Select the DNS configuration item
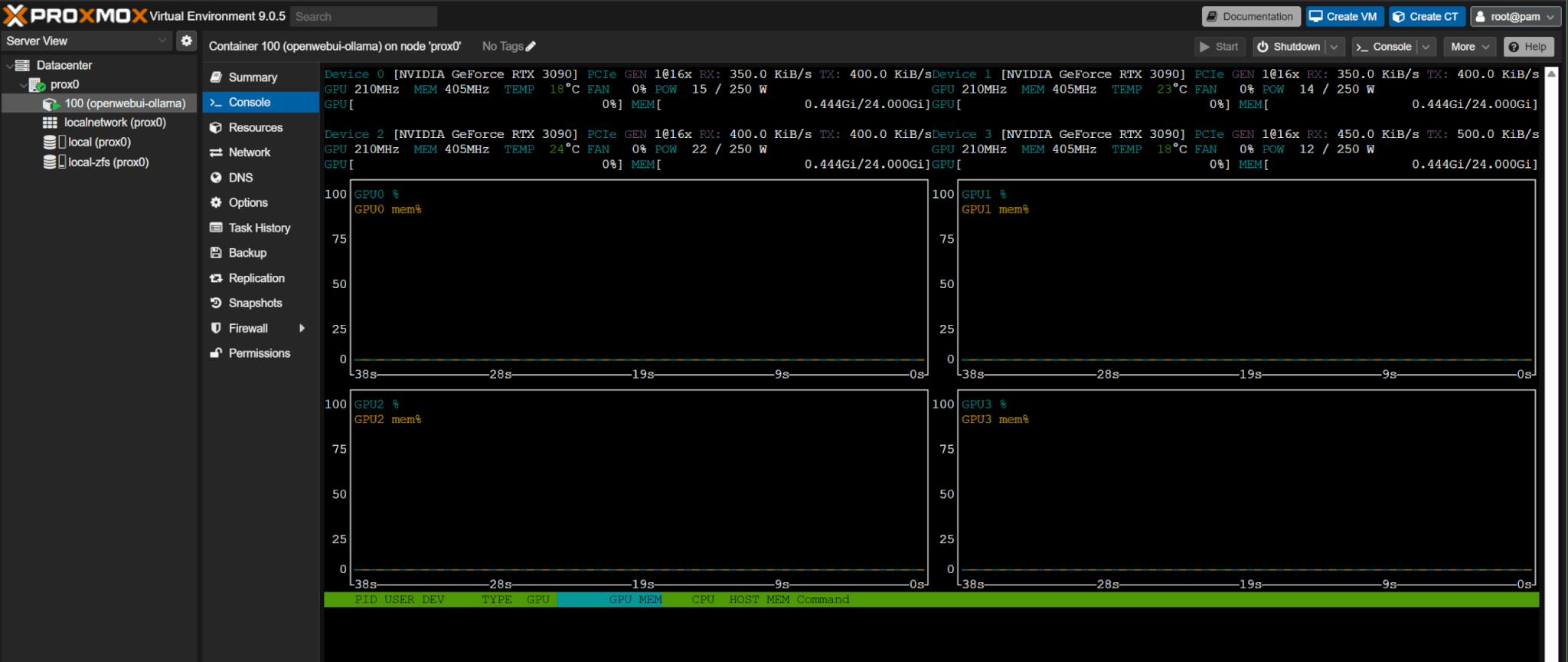The width and height of the screenshot is (1568, 662). coord(240,178)
